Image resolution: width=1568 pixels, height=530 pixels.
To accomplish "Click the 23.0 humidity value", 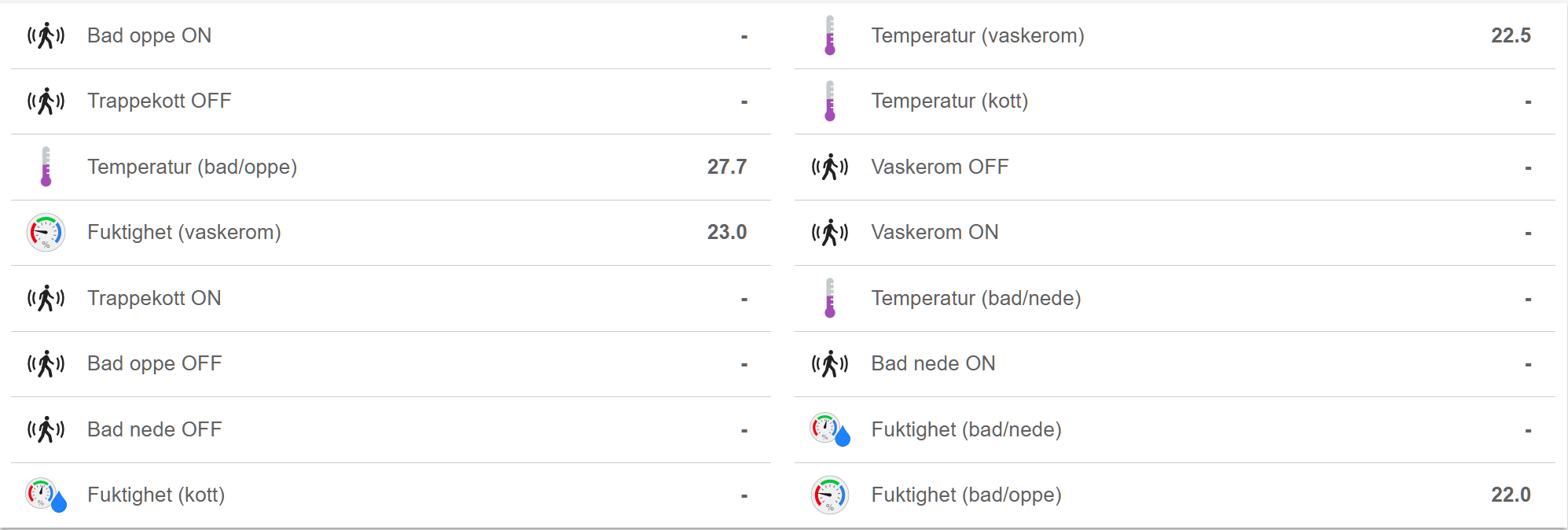I will point(726,233).
